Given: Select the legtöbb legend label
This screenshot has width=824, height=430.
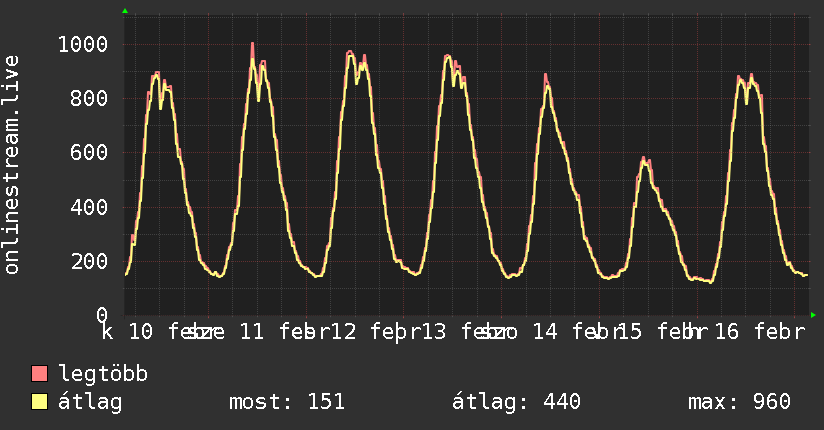Looking at the screenshot, I should 103,374.
